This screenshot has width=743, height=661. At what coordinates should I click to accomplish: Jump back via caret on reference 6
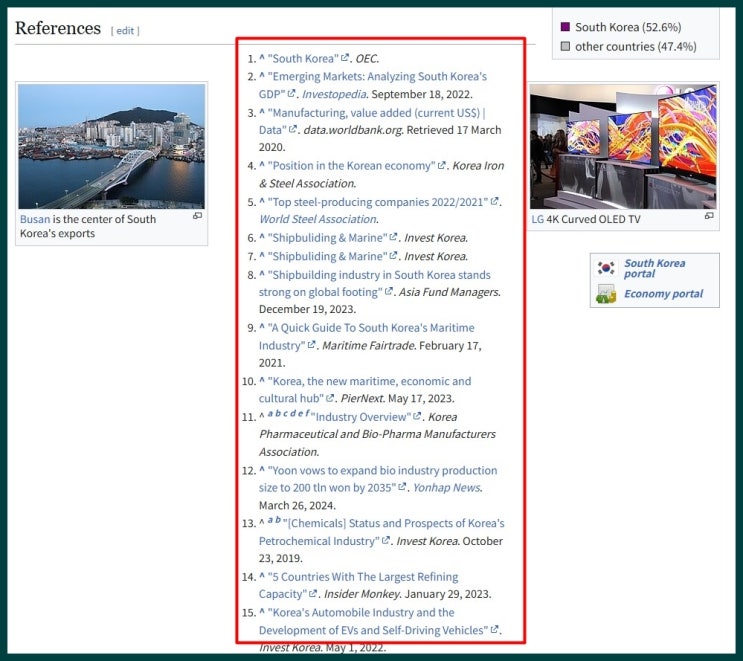(x=262, y=237)
